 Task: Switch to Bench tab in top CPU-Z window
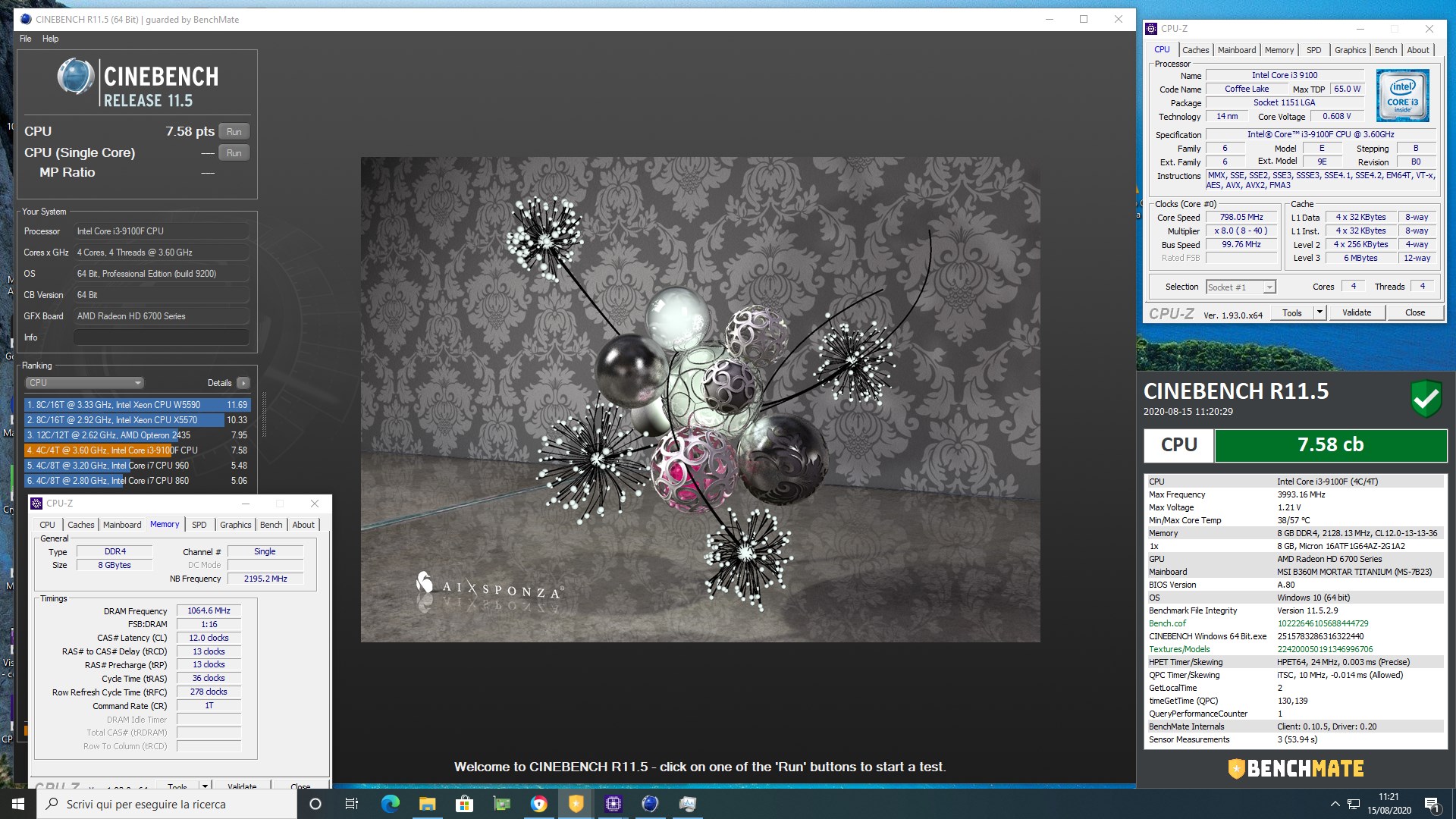1385,50
